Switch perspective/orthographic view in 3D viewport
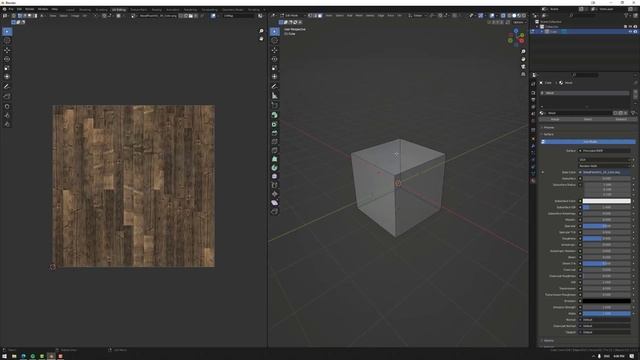 pyautogui.click(x=523, y=74)
